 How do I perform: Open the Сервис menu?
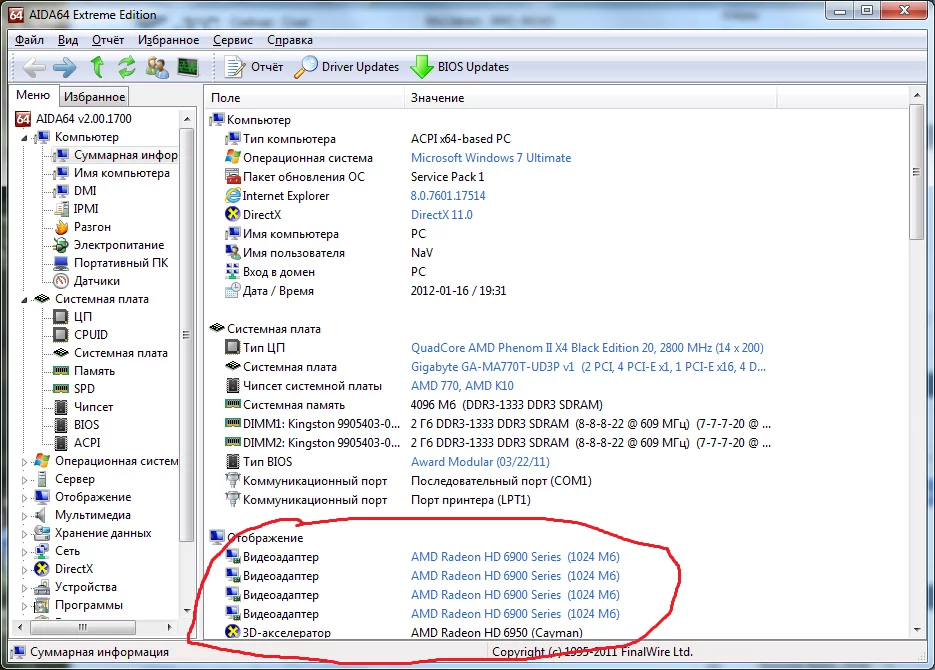232,40
